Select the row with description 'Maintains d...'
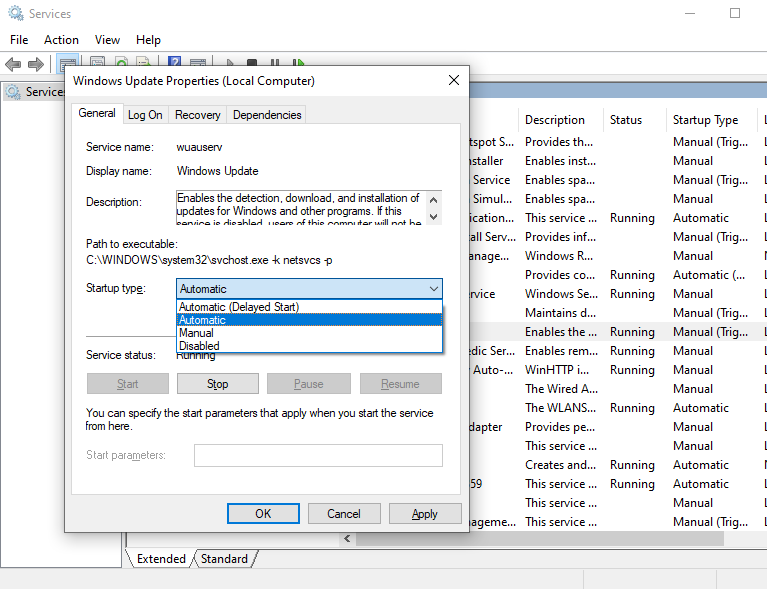This screenshot has width=767, height=589. (618, 313)
